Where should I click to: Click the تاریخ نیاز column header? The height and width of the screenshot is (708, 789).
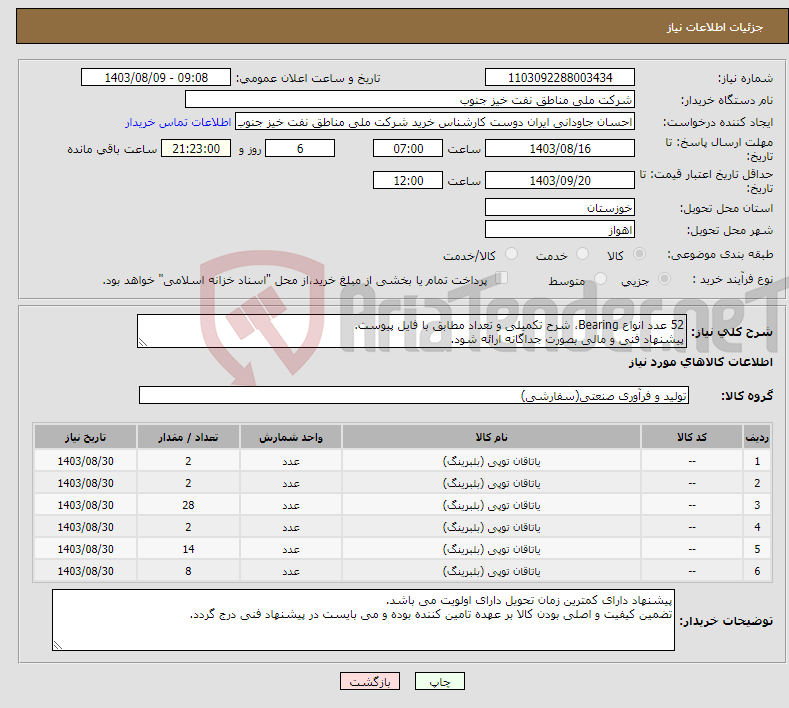86,437
